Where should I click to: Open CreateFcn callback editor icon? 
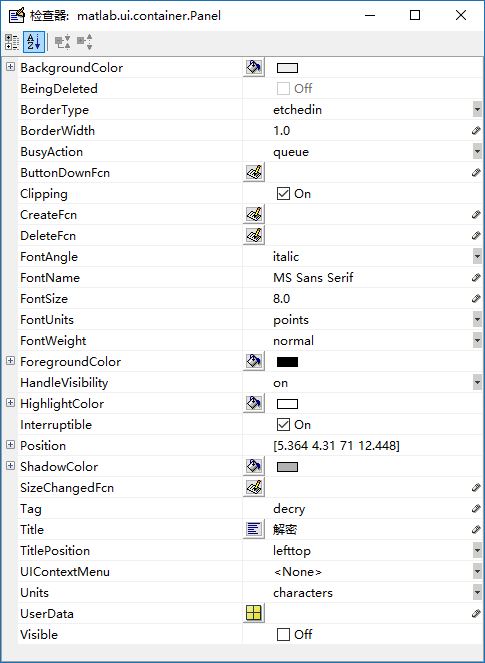254,214
